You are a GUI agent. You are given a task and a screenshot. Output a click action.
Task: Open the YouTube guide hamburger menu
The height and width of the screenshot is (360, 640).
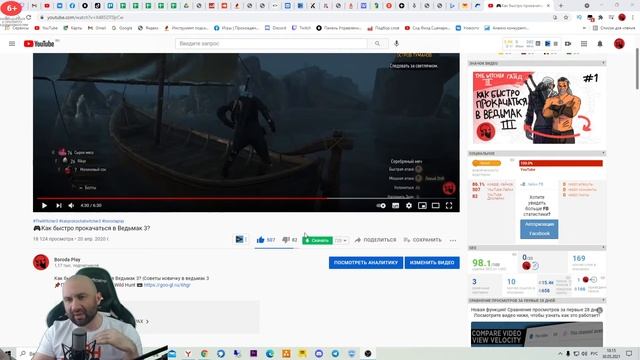[12, 44]
